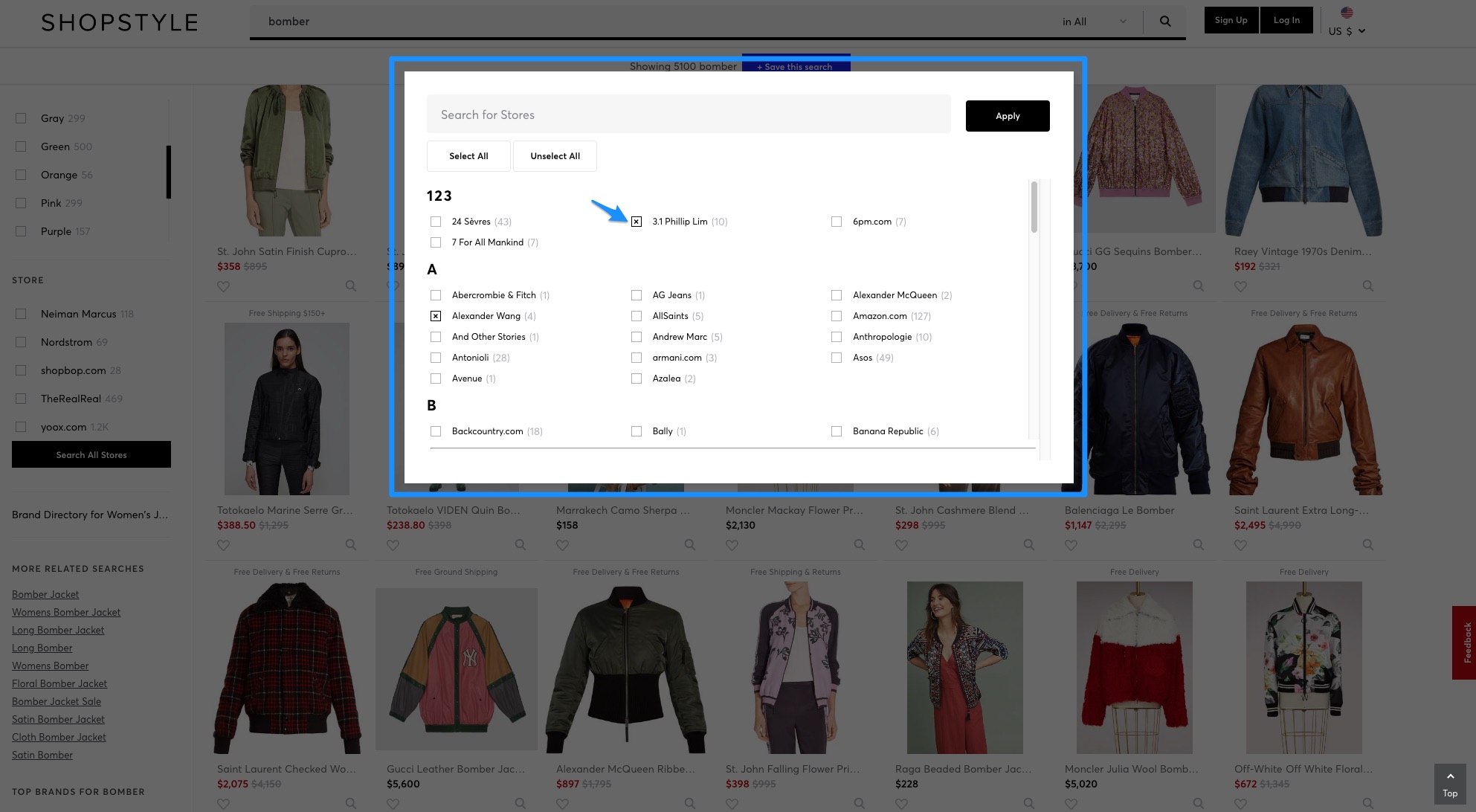1476x812 pixels.
Task: Focus the Search for Stores field
Action: tap(689, 115)
